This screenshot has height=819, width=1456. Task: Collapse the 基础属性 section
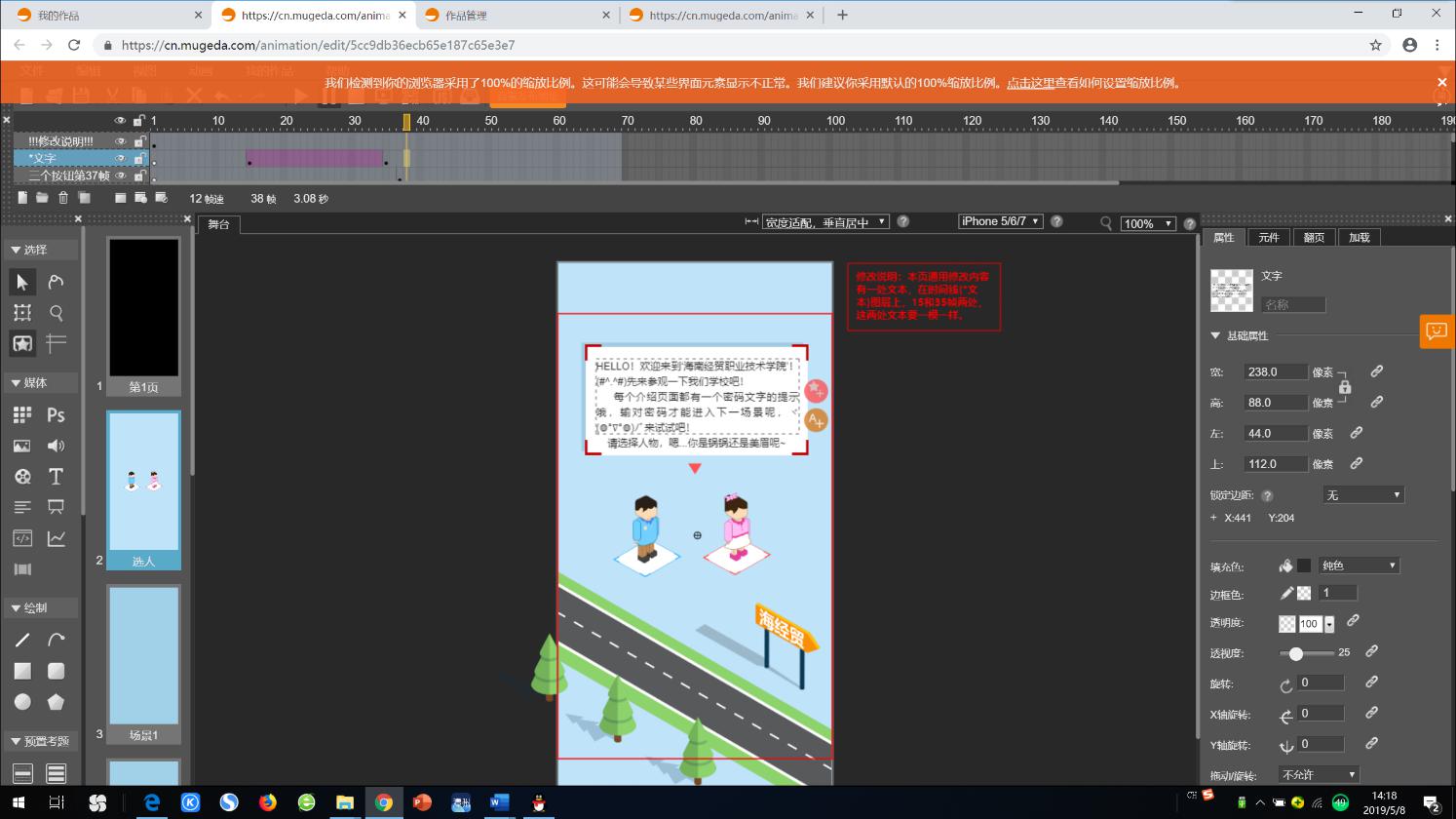coord(1215,335)
